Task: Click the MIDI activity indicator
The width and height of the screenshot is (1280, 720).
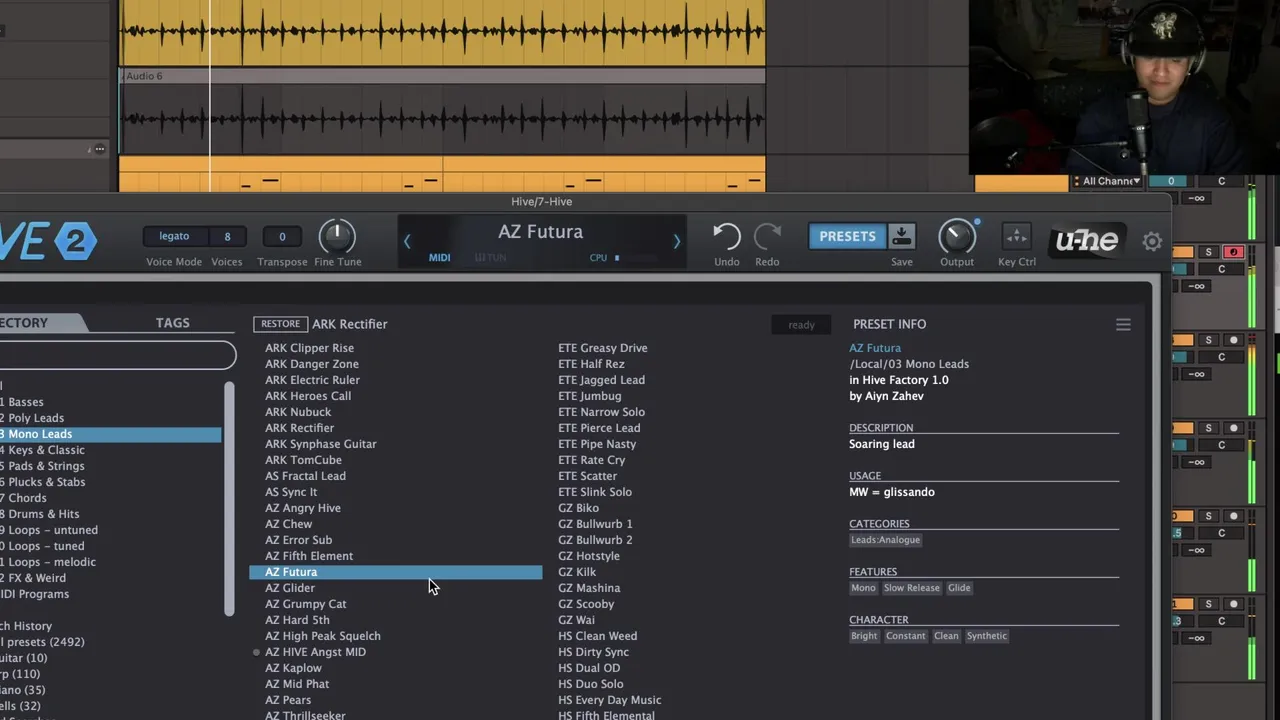Action: (x=439, y=258)
